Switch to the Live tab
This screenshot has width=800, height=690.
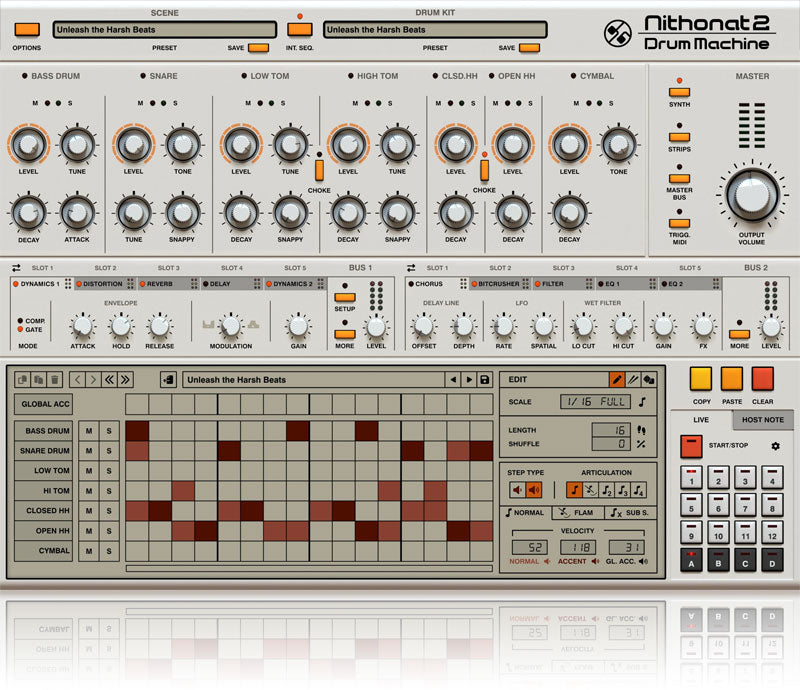pos(701,420)
